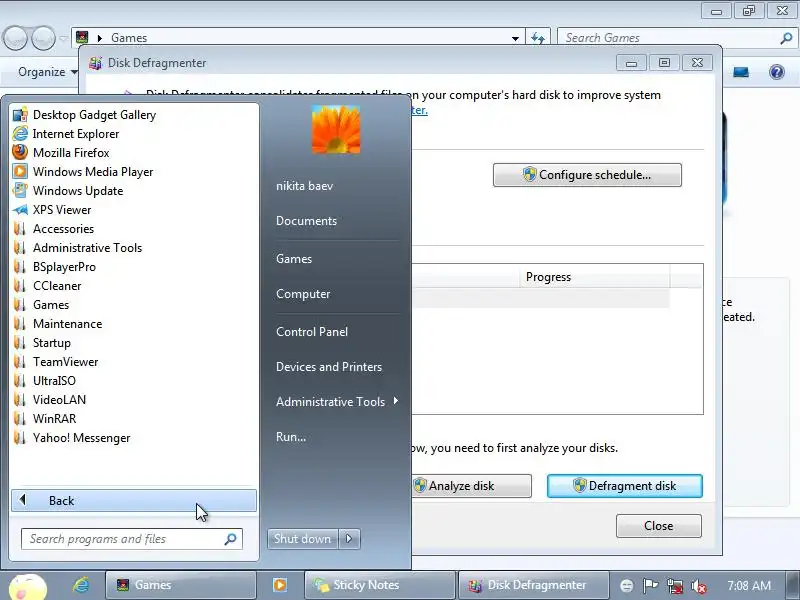
Task: Click the Analyze disk button
Action: [471, 486]
